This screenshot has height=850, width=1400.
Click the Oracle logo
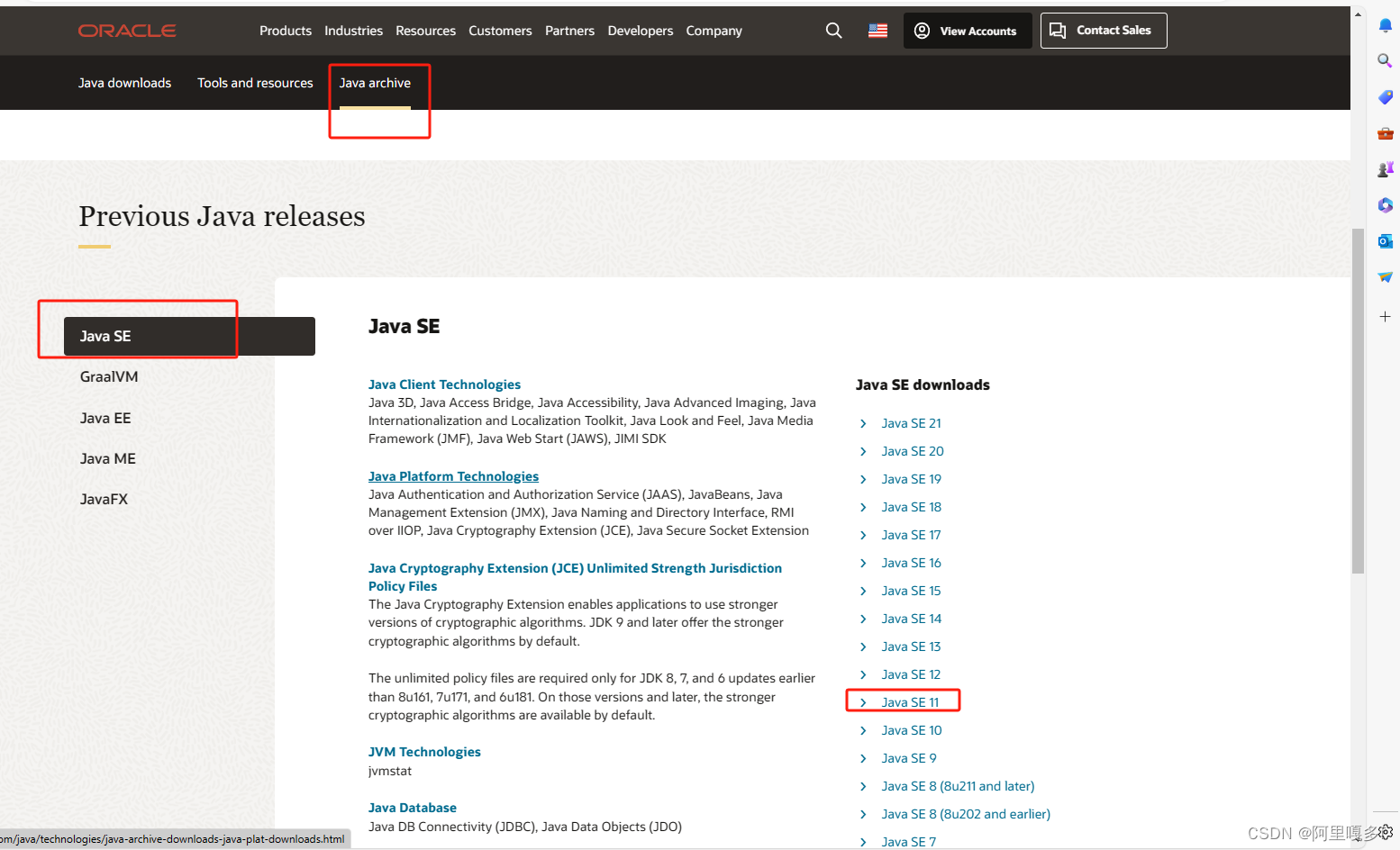point(127,31)
